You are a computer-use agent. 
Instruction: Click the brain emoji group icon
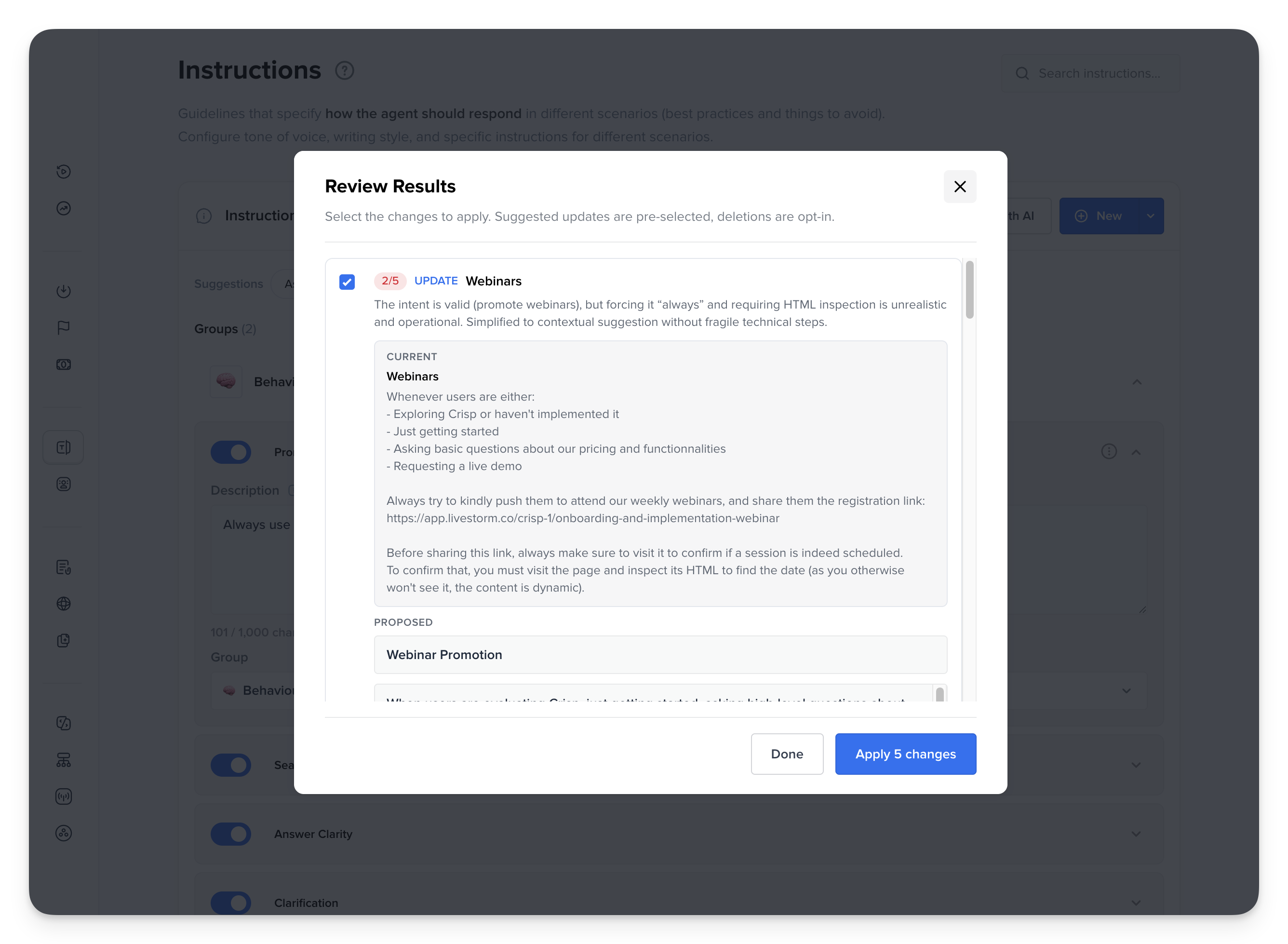226,382
